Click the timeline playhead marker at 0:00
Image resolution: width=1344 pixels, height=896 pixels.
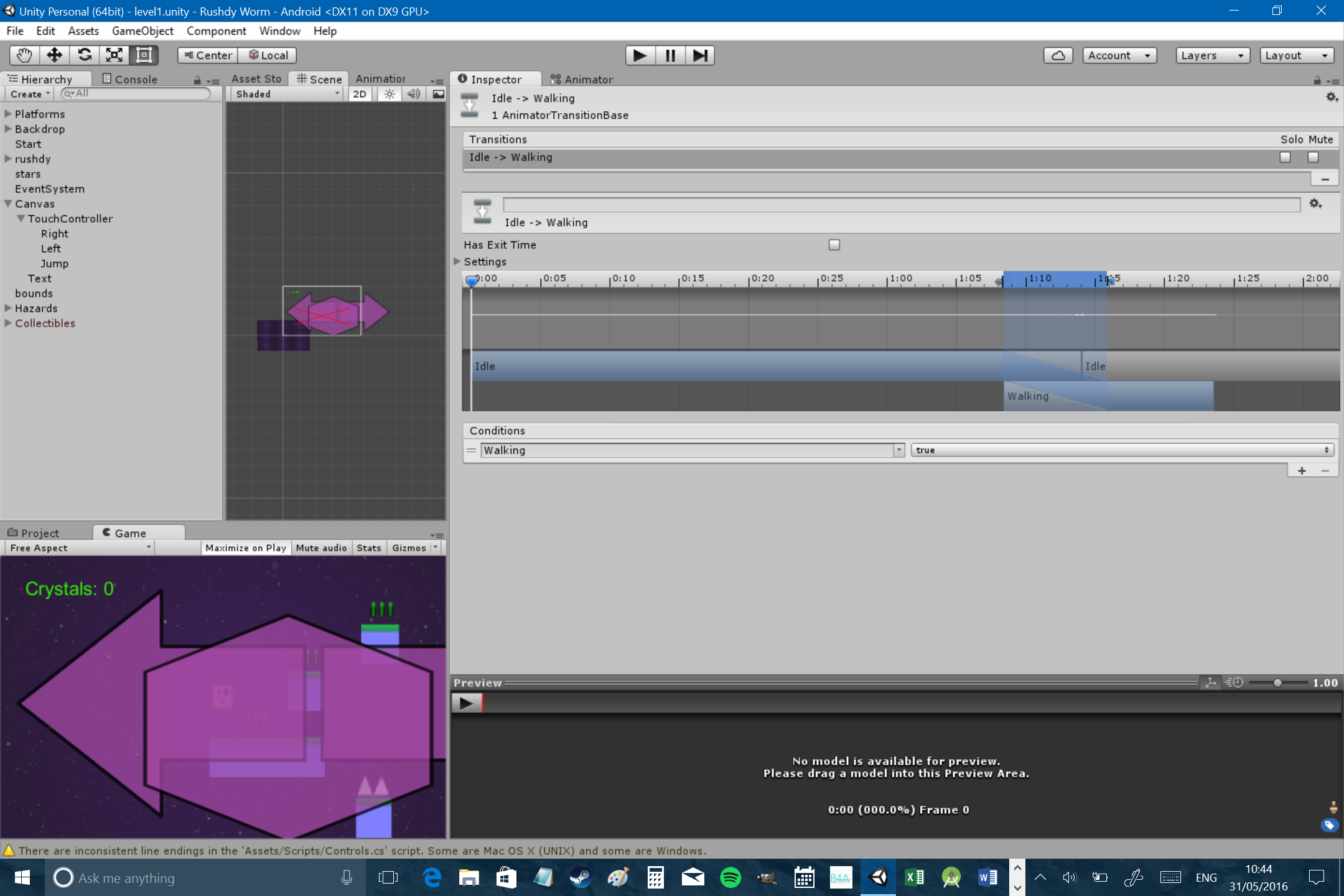472,281
